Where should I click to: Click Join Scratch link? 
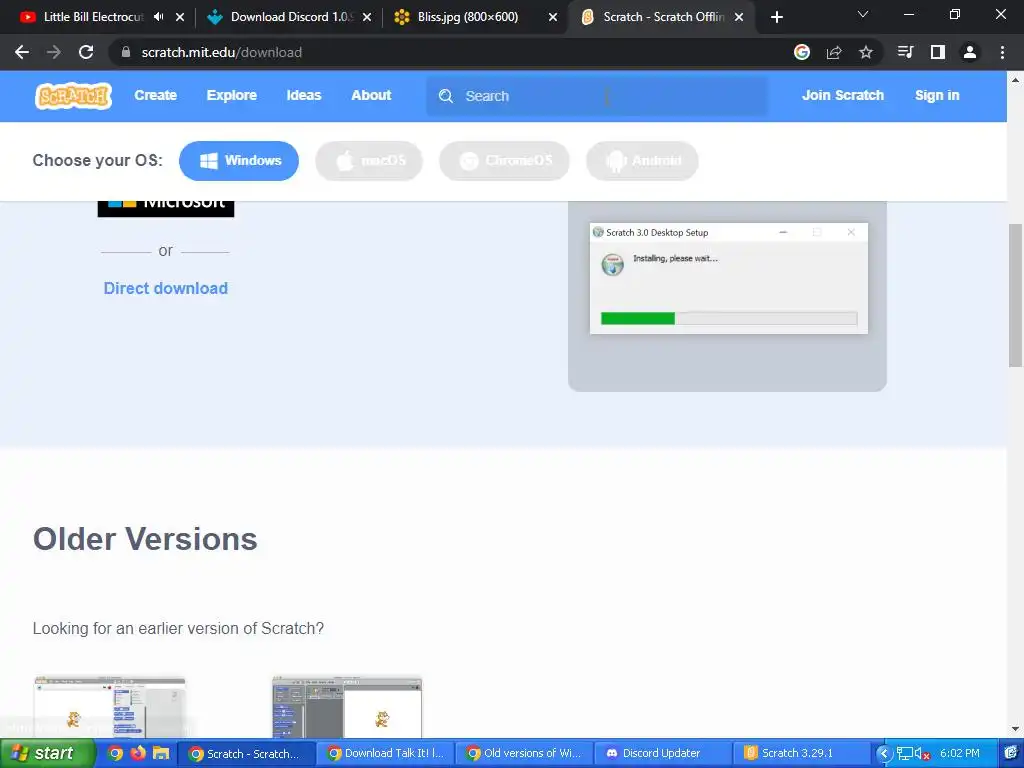(842, 95)
